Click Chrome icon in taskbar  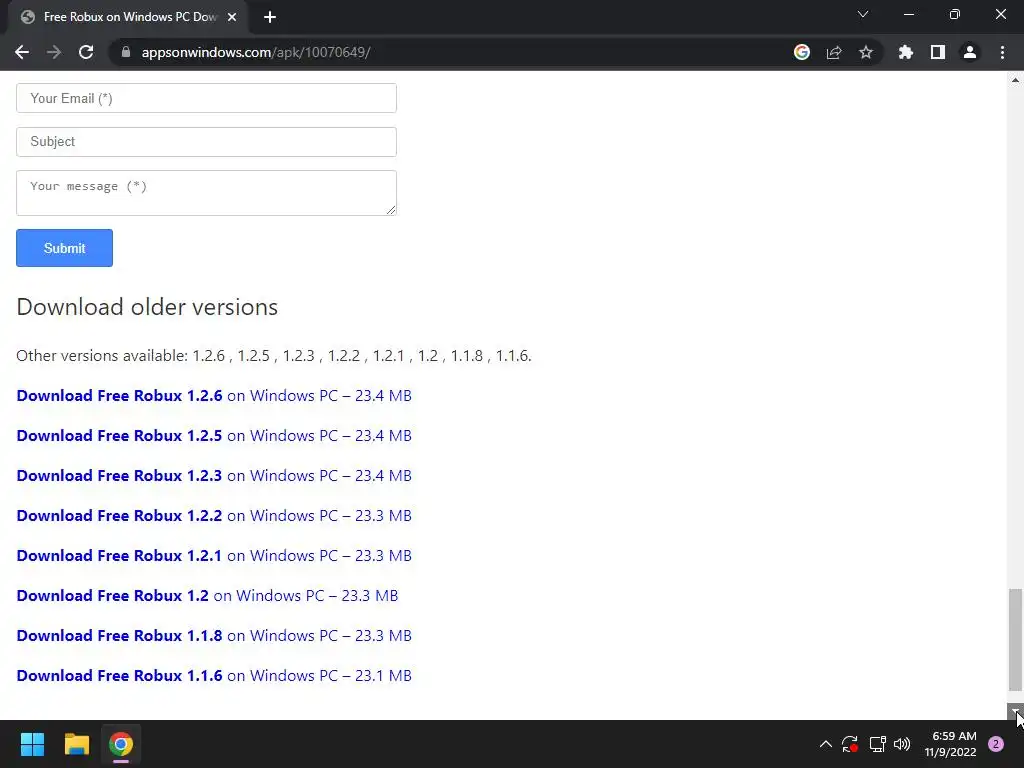[121, 744]
